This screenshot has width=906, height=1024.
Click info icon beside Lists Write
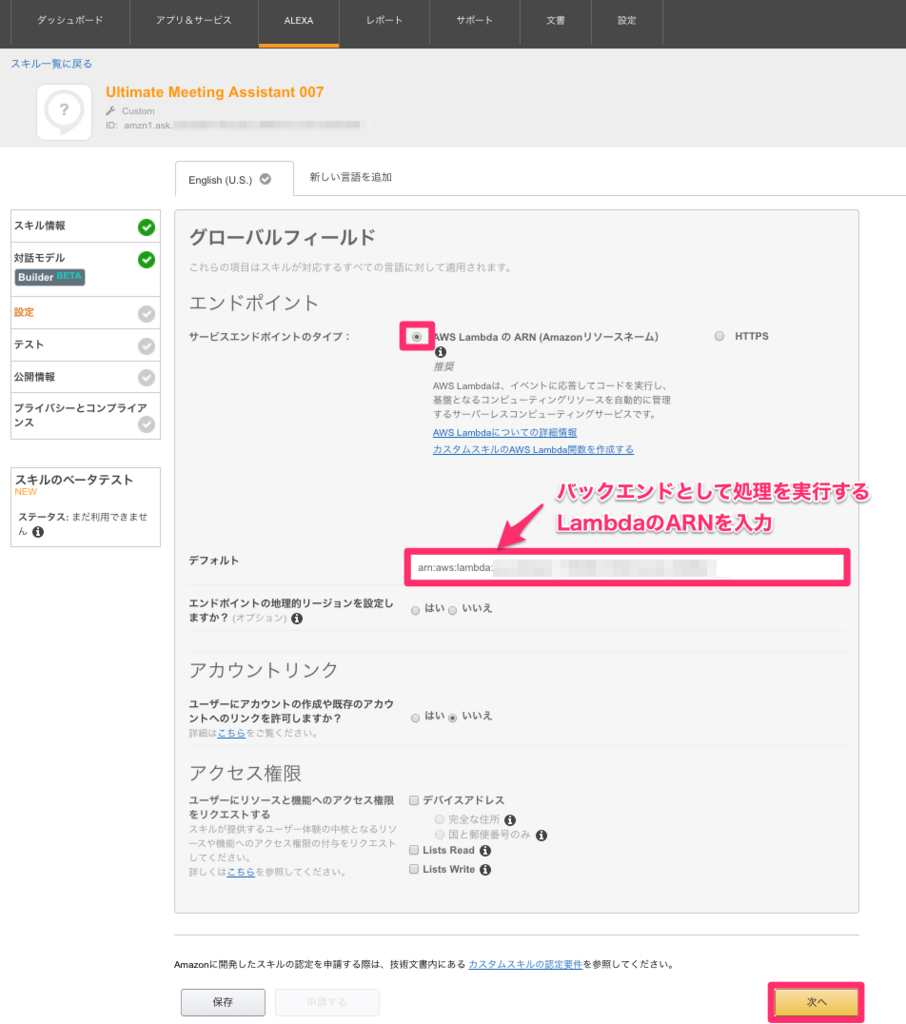[485, 870]
